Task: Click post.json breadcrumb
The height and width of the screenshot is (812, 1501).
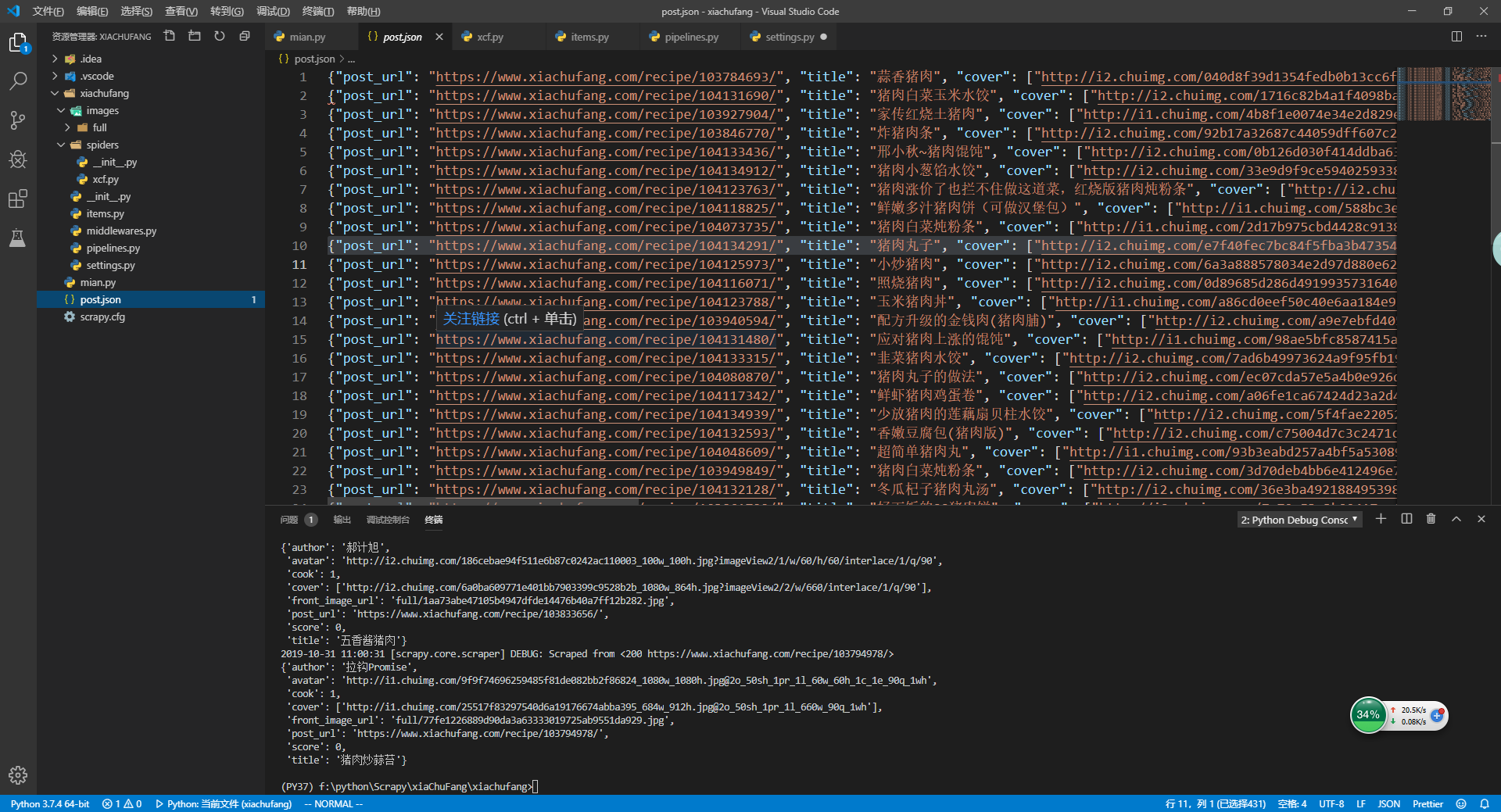Action: click(314, 59)
